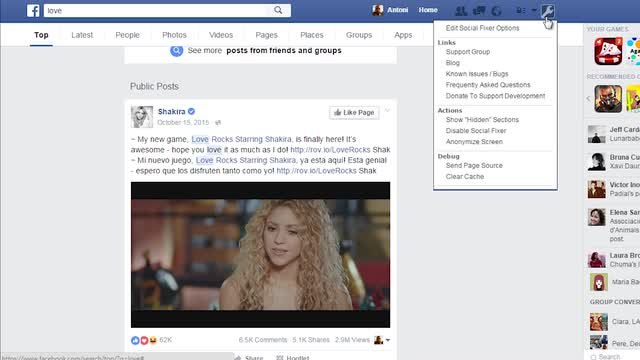Select Clear Cache
This screenshot has height=360, width=640.
pyautogui.click(x=464, y=176)
